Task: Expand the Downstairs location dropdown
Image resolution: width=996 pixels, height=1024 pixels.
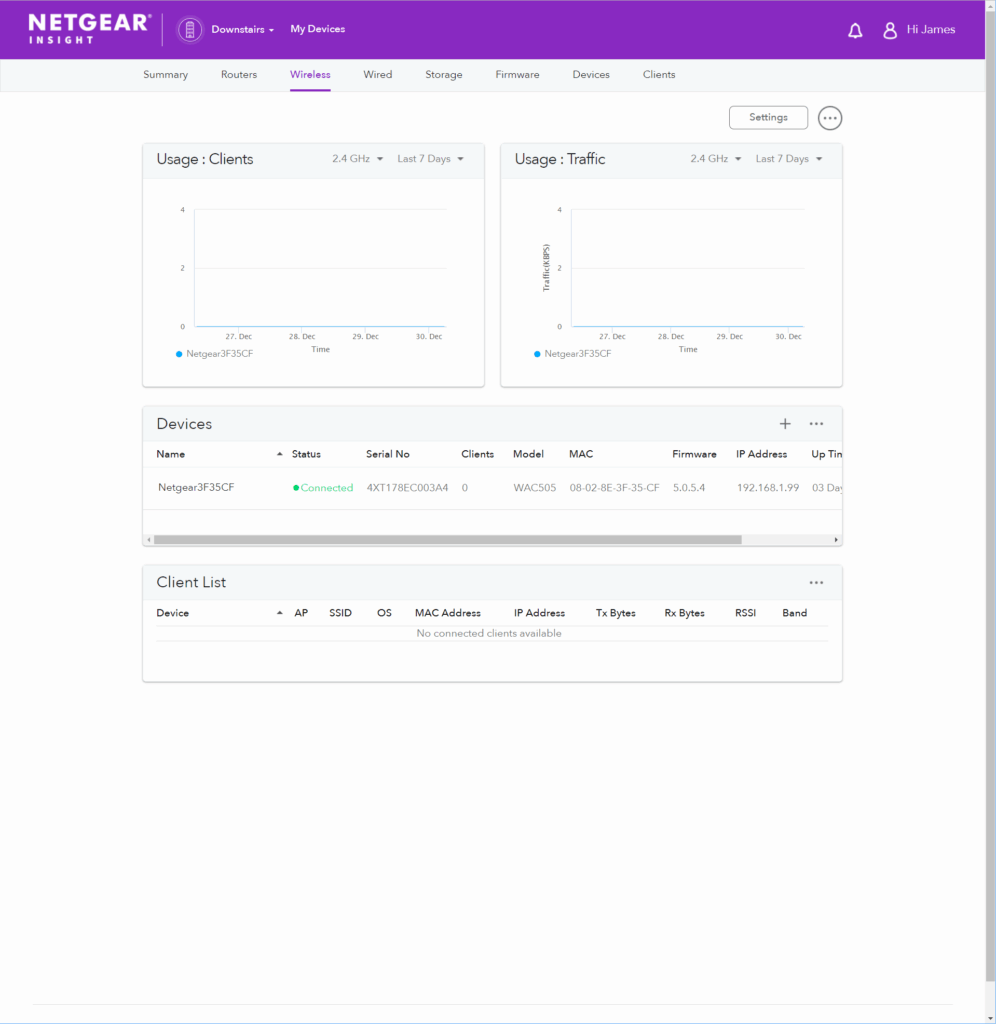Action: 243,30
